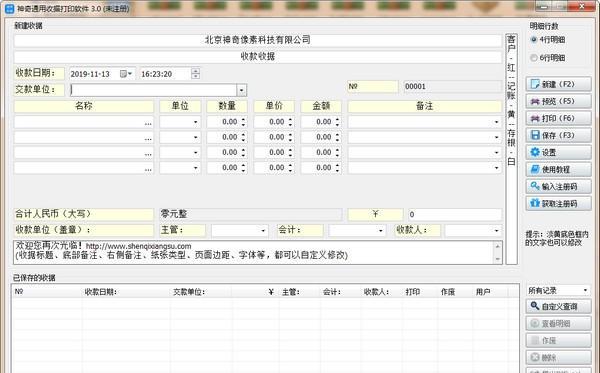Click the 打印 (F6) print button
Screen dimensions: 600x373
coord(558,118)
